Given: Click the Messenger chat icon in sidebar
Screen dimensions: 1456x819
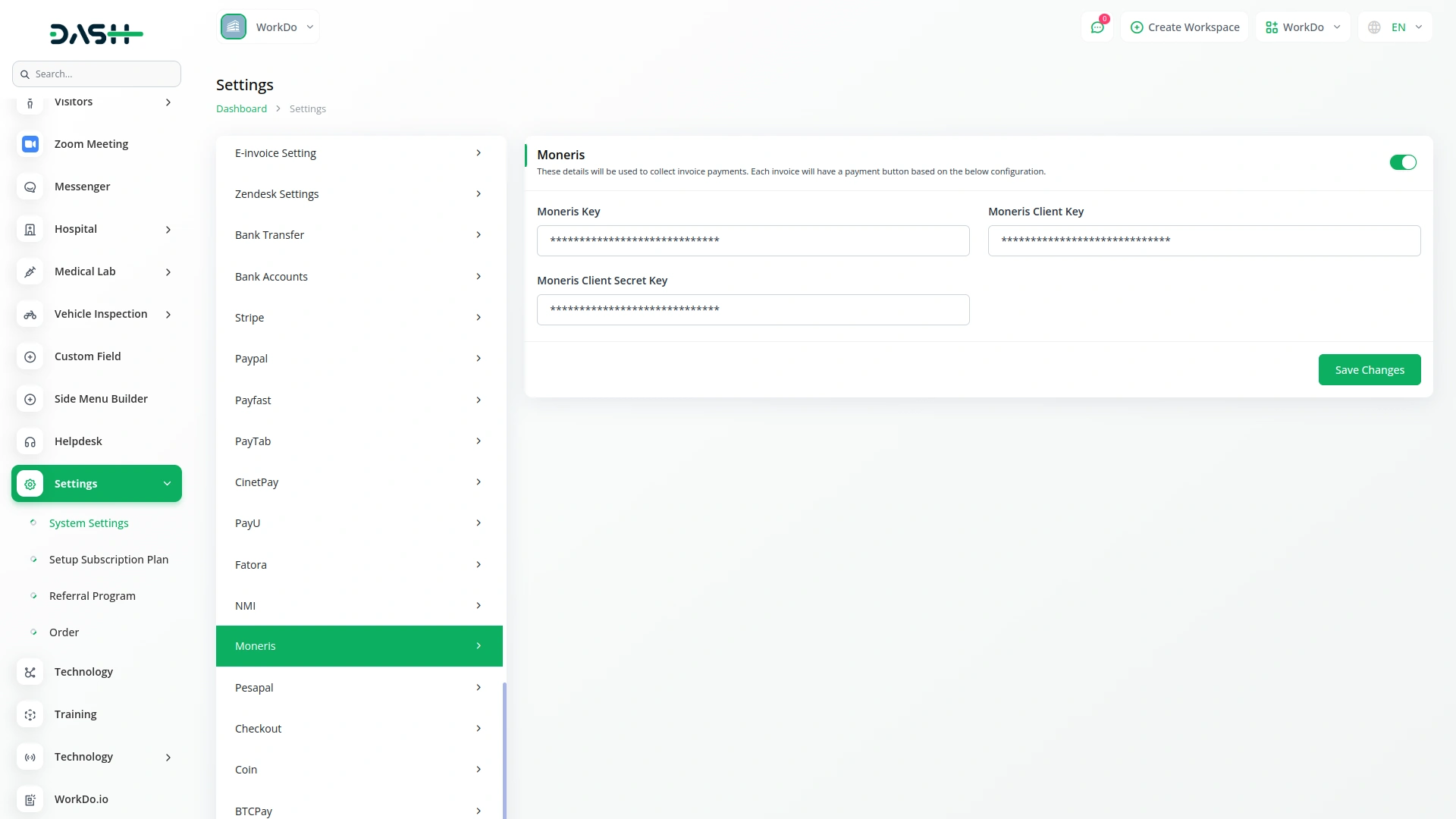Looking at the screenshot, I should [x=30, y=187].
